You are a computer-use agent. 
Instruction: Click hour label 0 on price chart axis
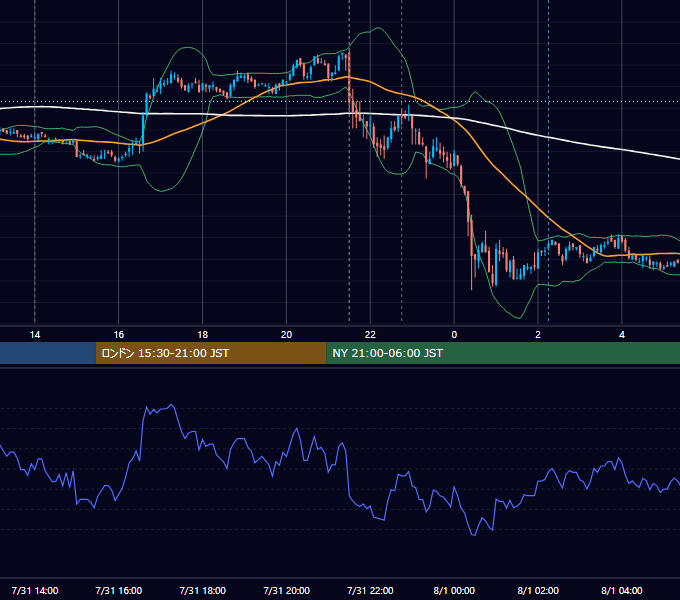(454, 335)
